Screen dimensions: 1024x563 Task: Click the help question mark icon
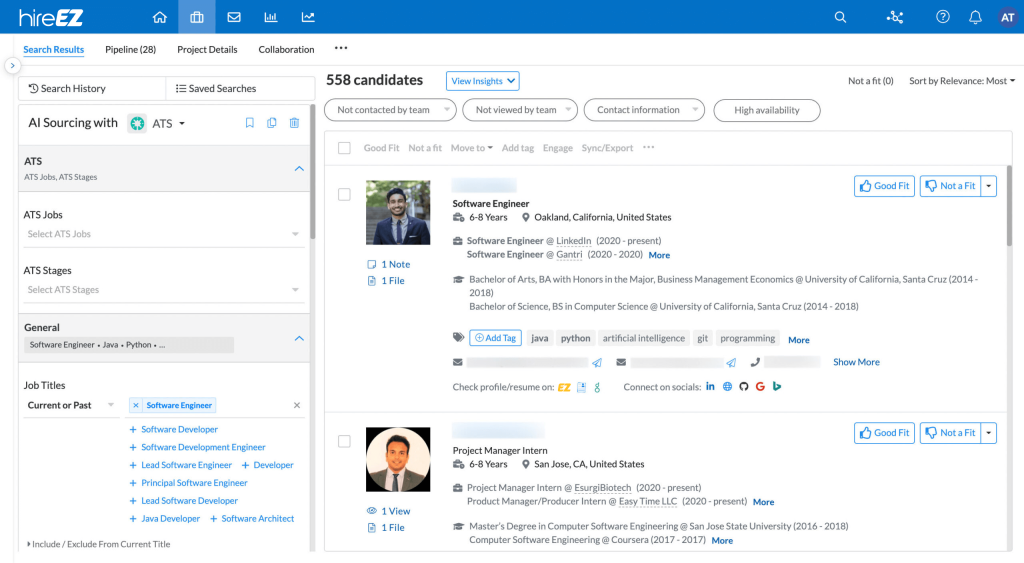click(942, 17)
